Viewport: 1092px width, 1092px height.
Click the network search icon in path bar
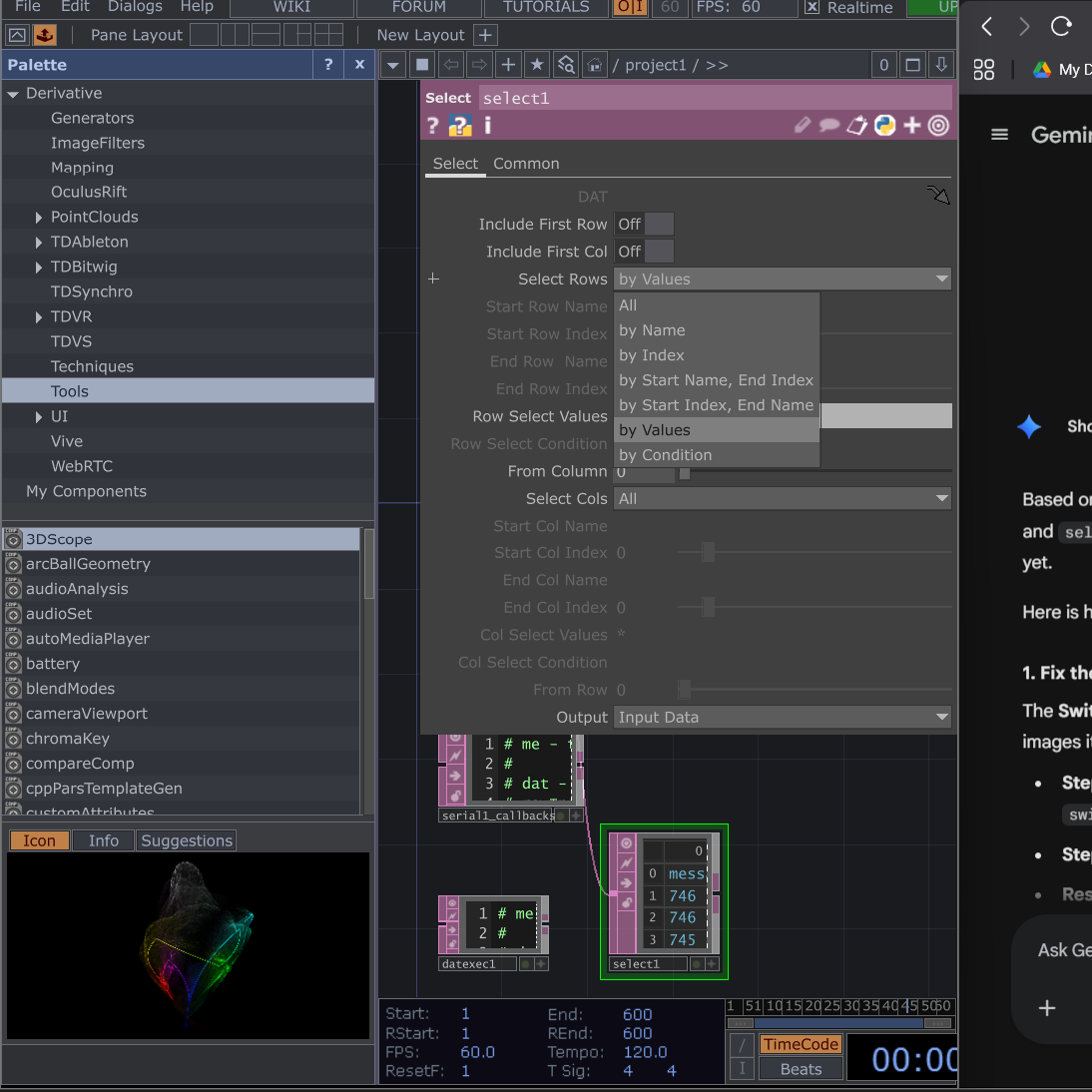[566, 65]
